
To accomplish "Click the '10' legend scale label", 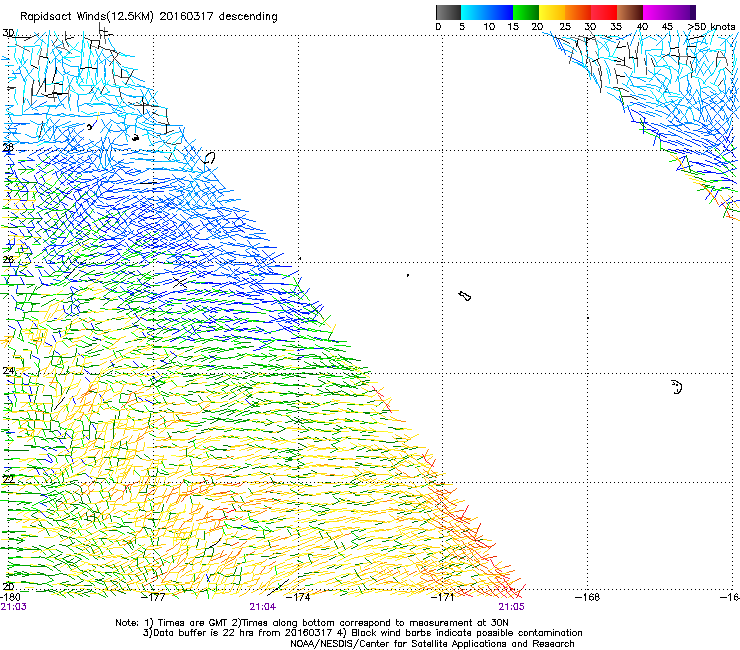I will pos(489,27).
